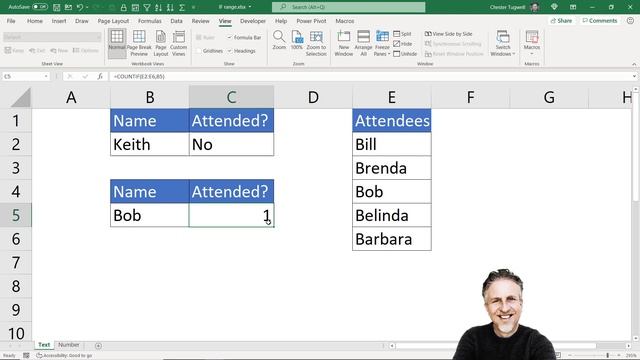Click Sort Ascending icon in quick access toolbar

click(x=159, y=7)
